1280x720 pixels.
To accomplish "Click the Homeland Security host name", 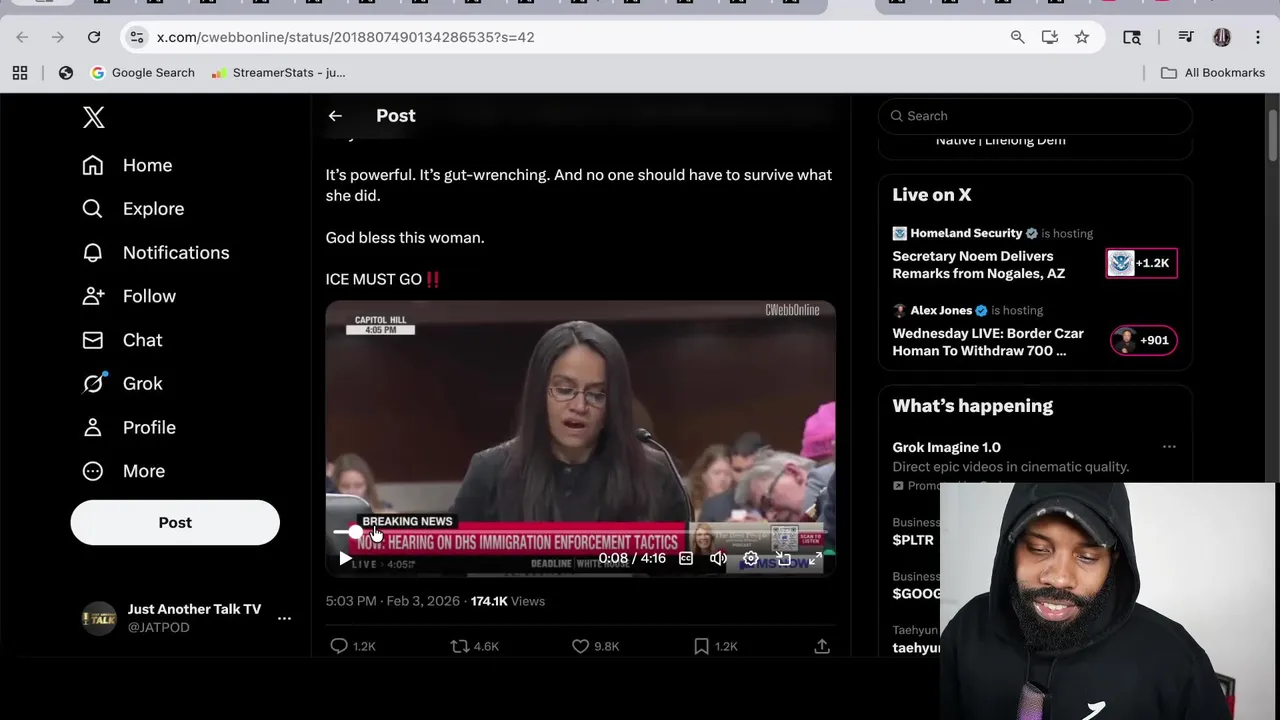I will pyautogui.click(x=966, y=233).
